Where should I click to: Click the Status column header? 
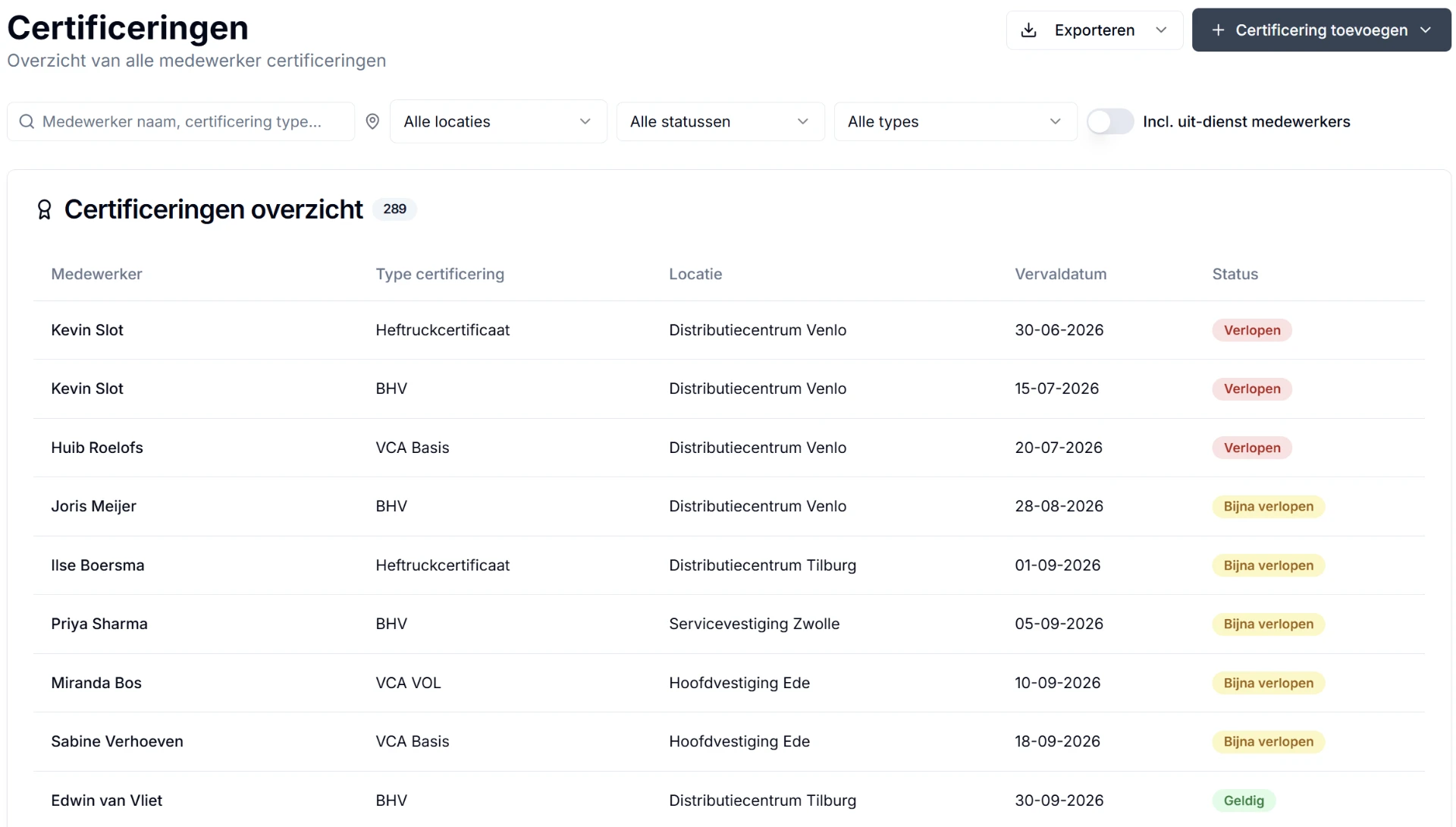point(1235,274)
